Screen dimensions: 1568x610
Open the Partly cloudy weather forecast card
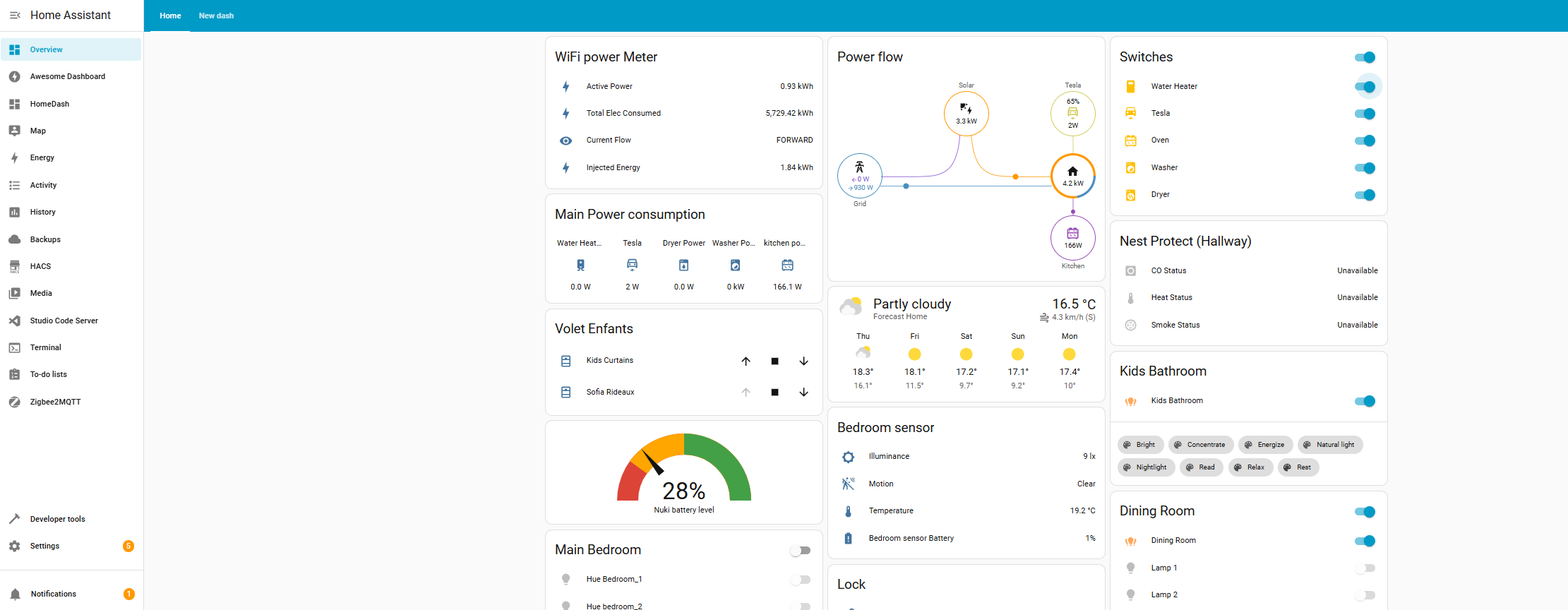coord(911,304)
